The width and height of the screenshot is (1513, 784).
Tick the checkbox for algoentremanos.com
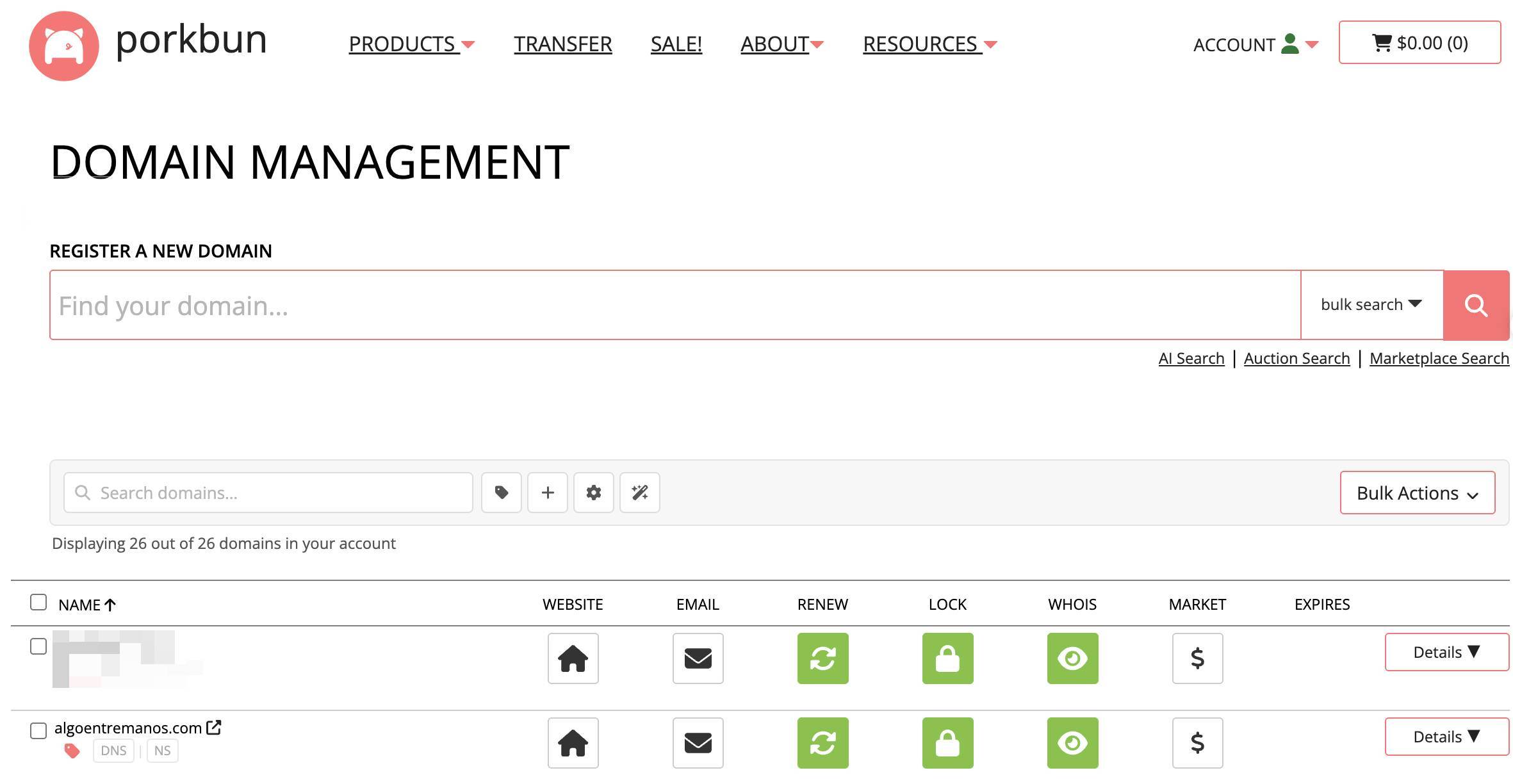point(38,730)
